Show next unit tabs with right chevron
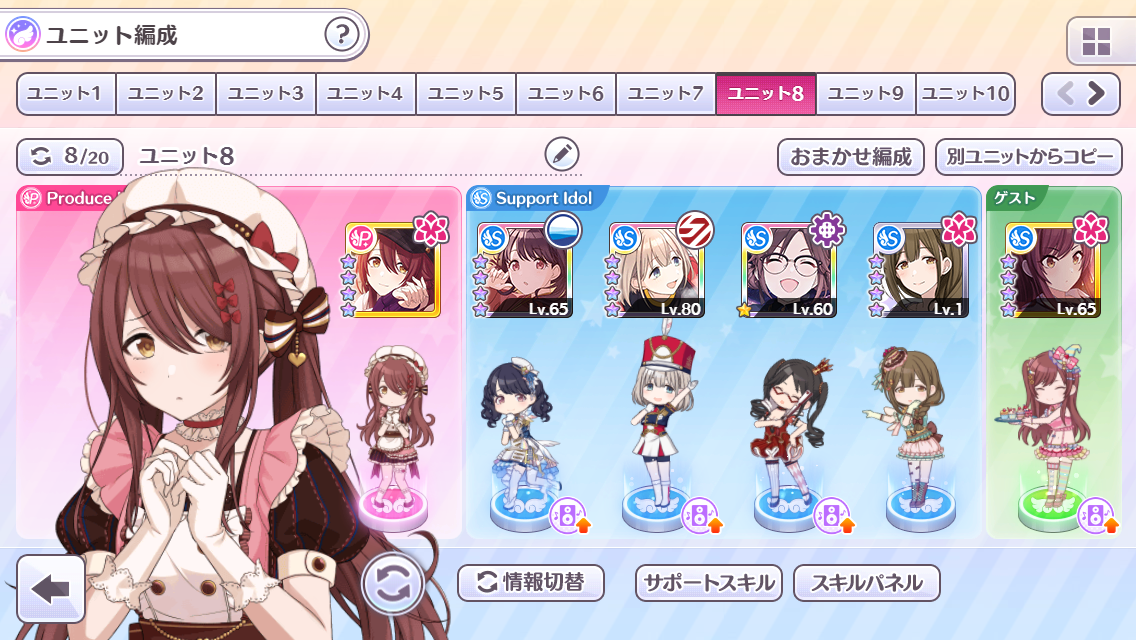This screenshot has height=640, width=1136. coord(1097,93)
